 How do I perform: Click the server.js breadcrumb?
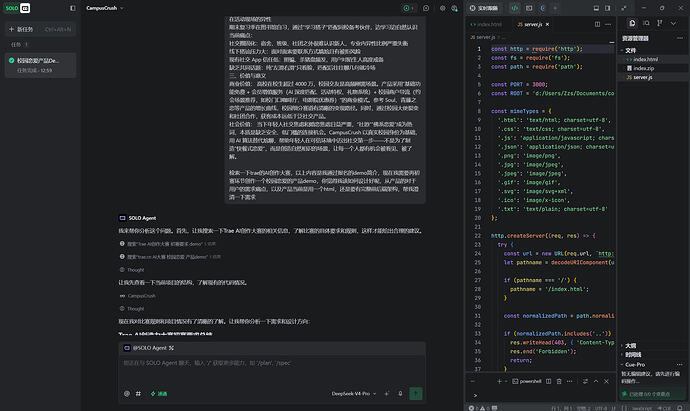point(483,37)
